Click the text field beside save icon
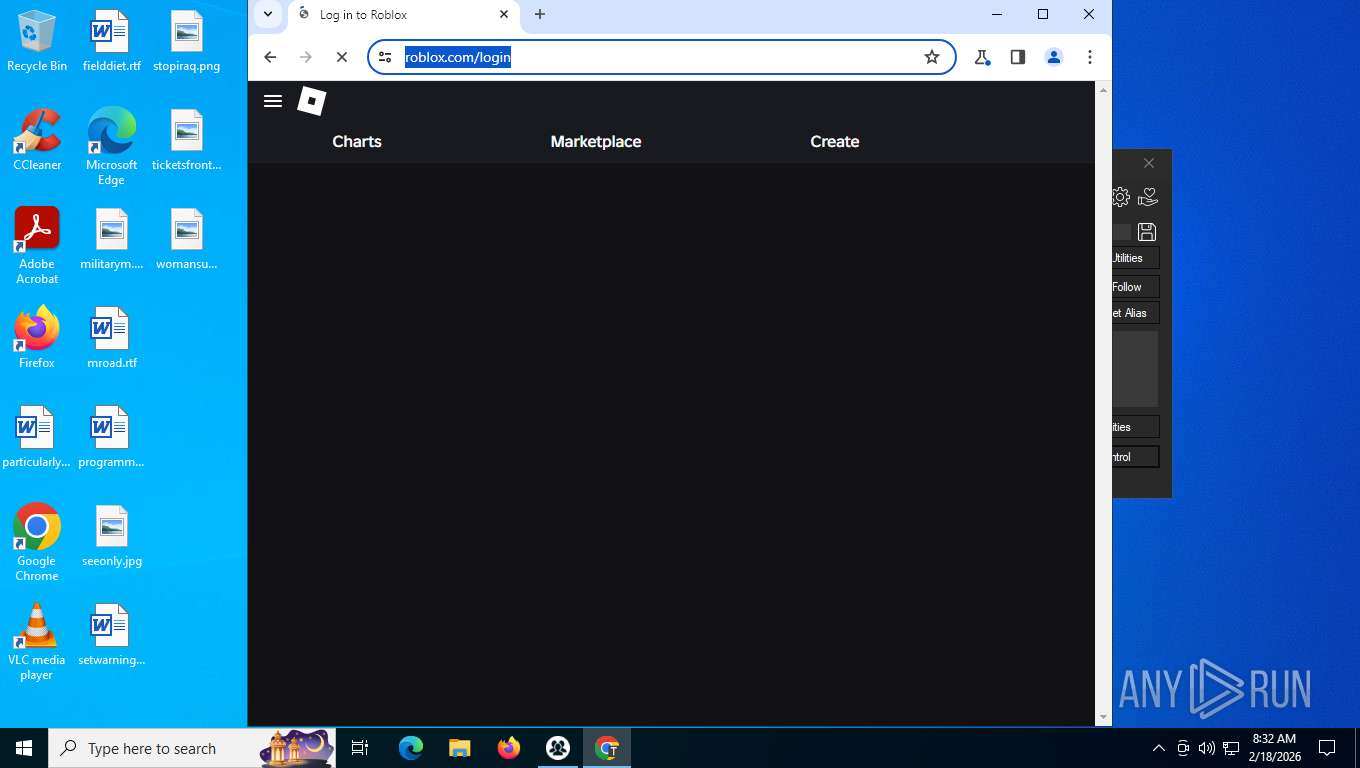This screenshot has width=1360, height=768. click(x=1122, y=232)
